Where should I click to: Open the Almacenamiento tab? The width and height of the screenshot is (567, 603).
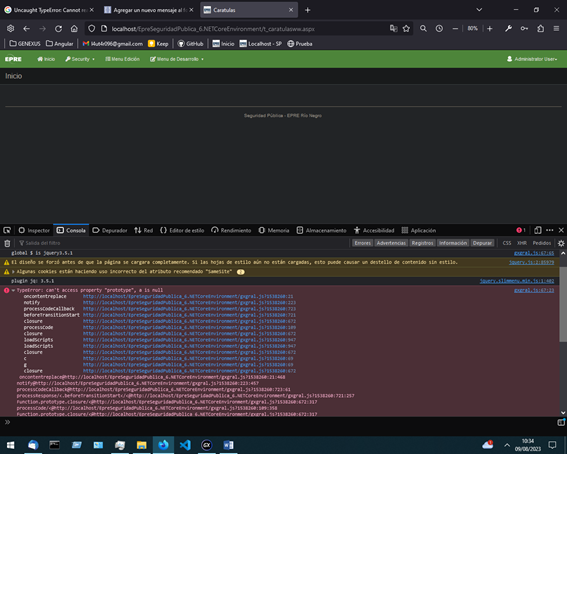point(322,230)
